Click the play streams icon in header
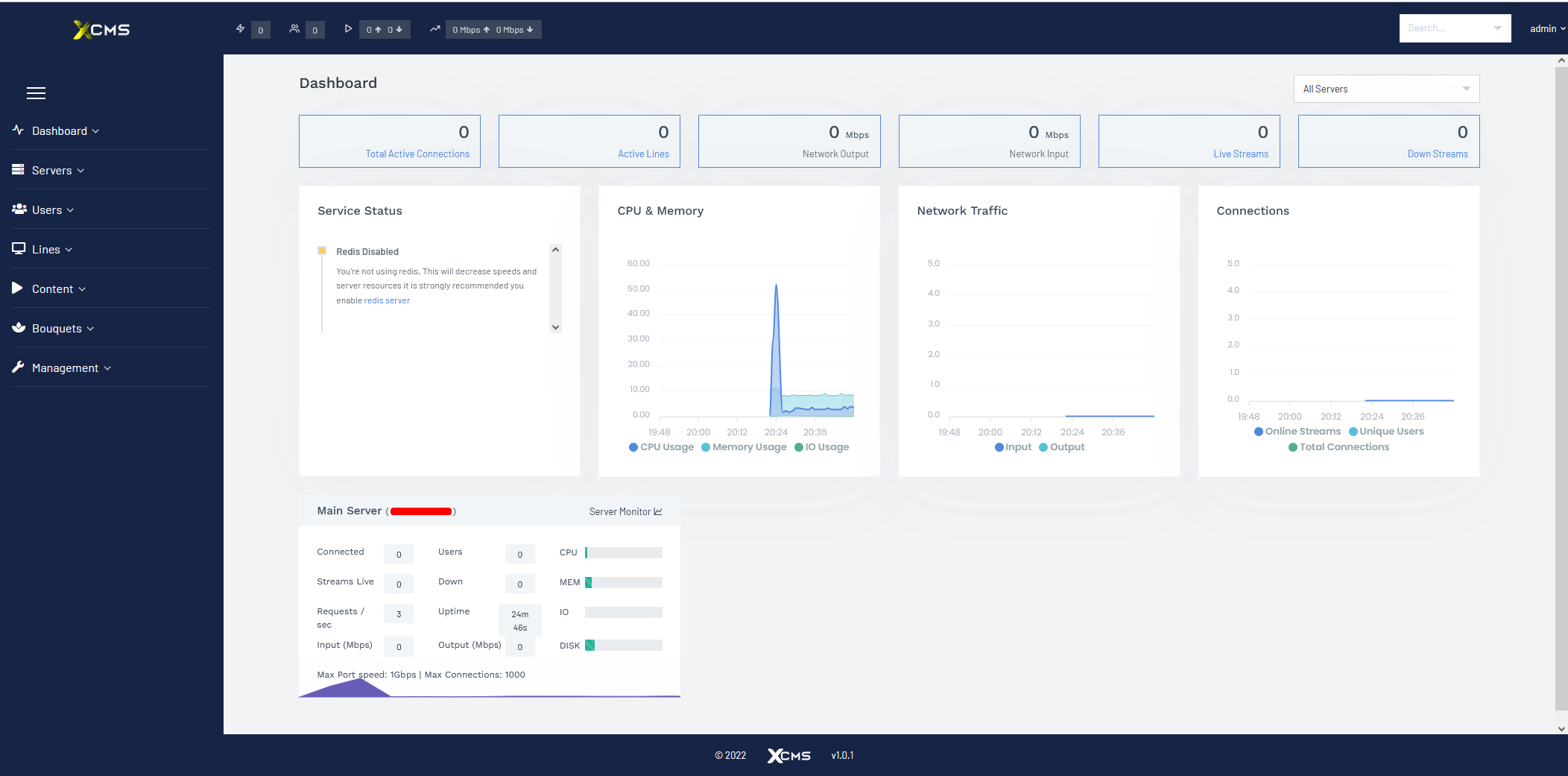This screenshot has height=776, width=1568. 348,29
